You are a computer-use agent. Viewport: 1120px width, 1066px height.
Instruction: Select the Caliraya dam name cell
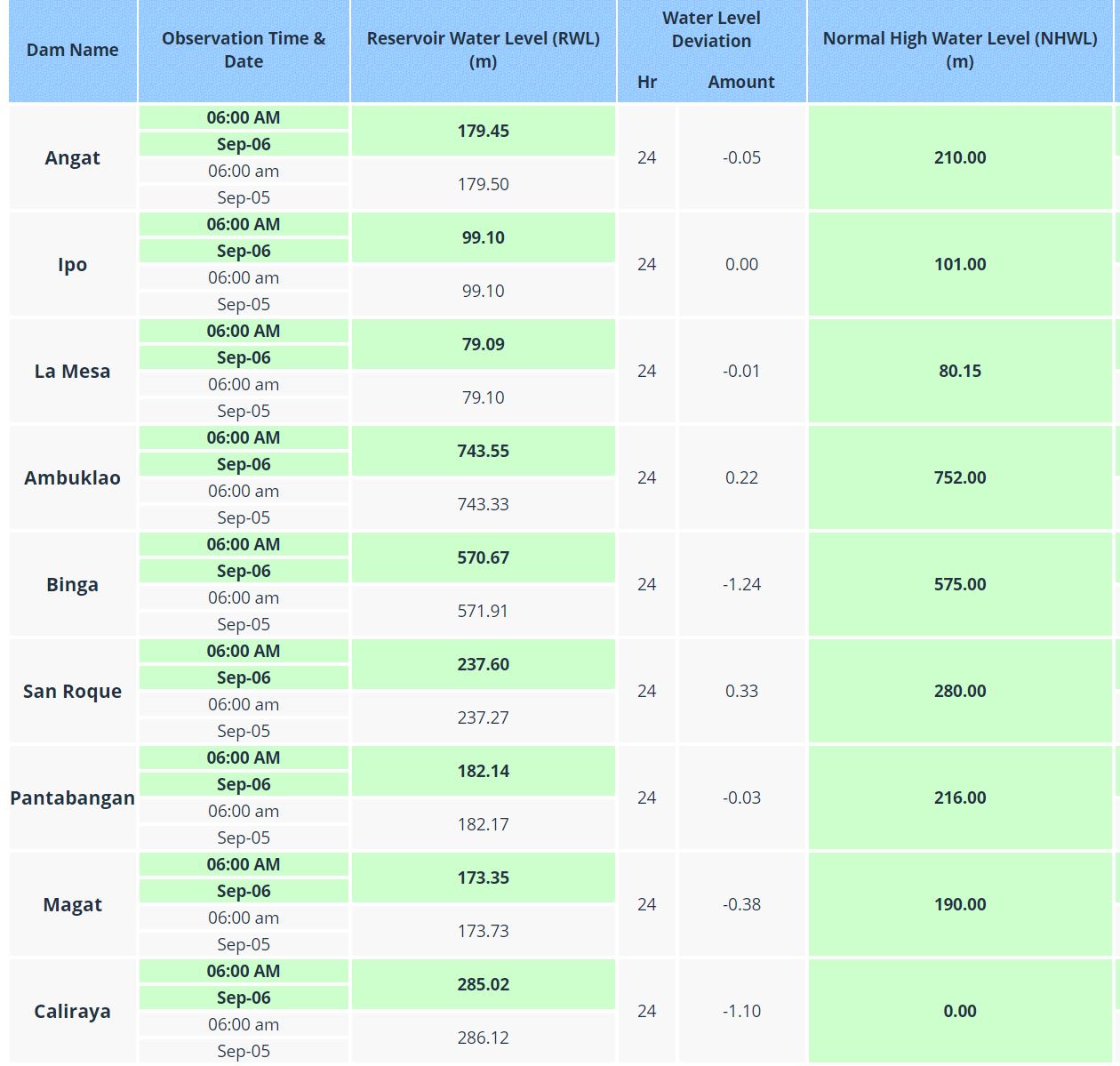(72, 1011)
